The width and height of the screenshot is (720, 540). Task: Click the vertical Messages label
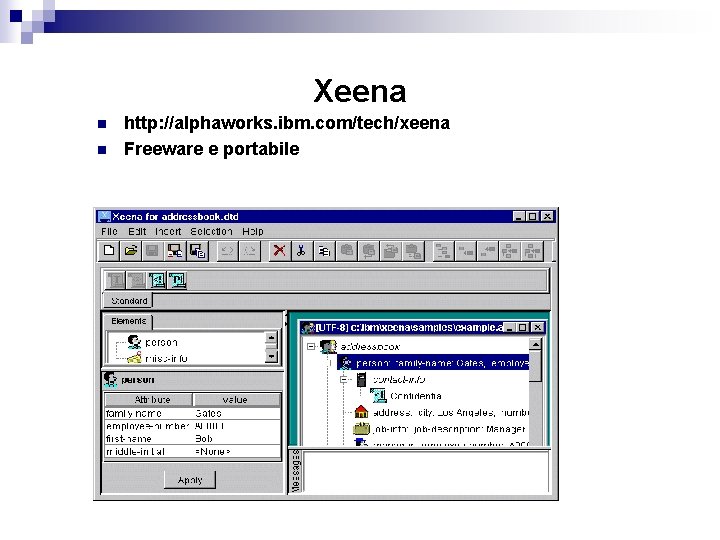pos(296,471)
